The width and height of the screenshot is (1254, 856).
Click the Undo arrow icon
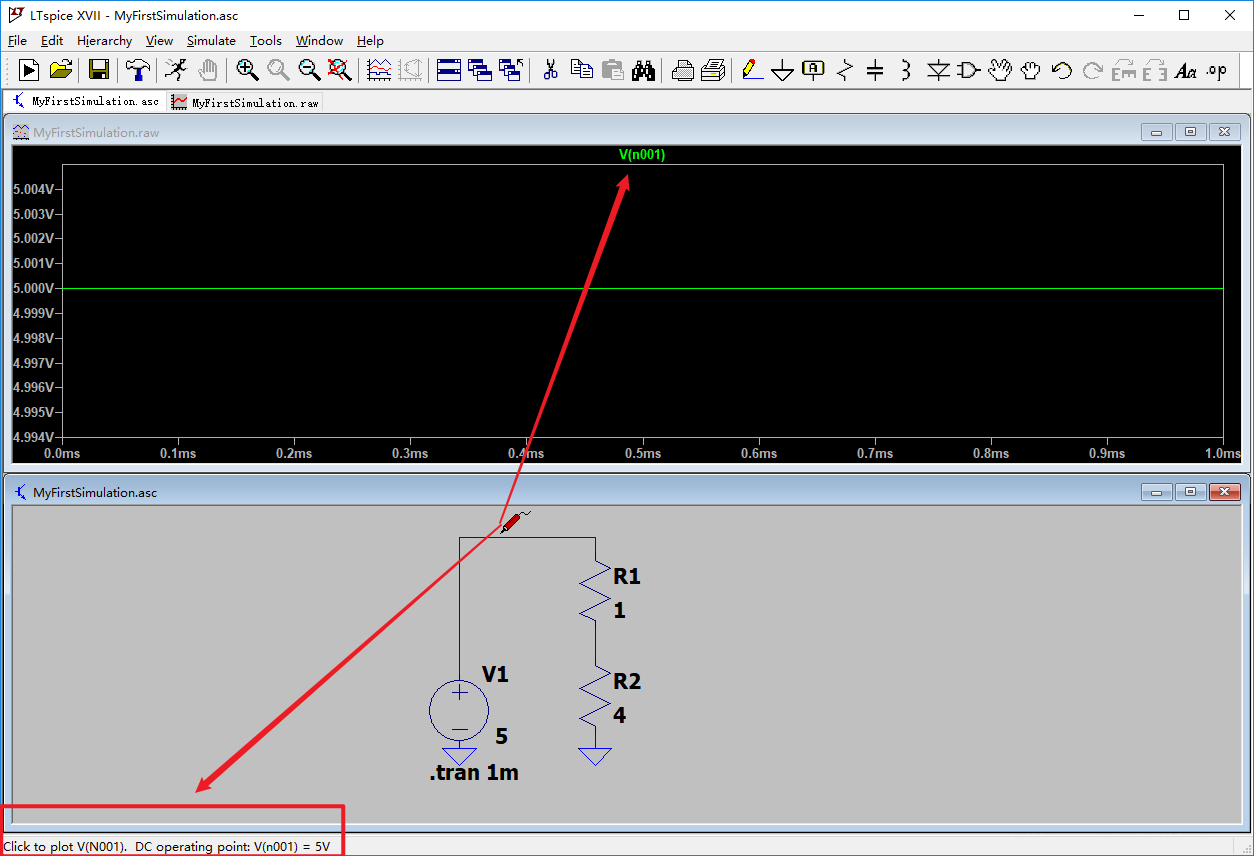coord(1062,70)
